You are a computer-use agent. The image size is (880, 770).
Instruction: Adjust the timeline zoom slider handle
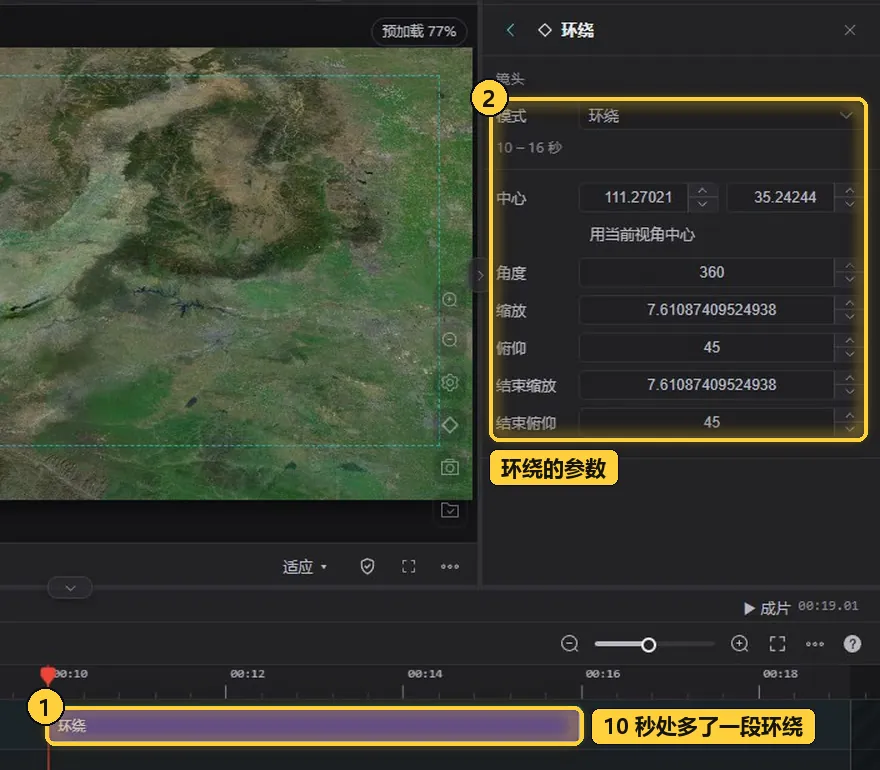pos(648,644)
